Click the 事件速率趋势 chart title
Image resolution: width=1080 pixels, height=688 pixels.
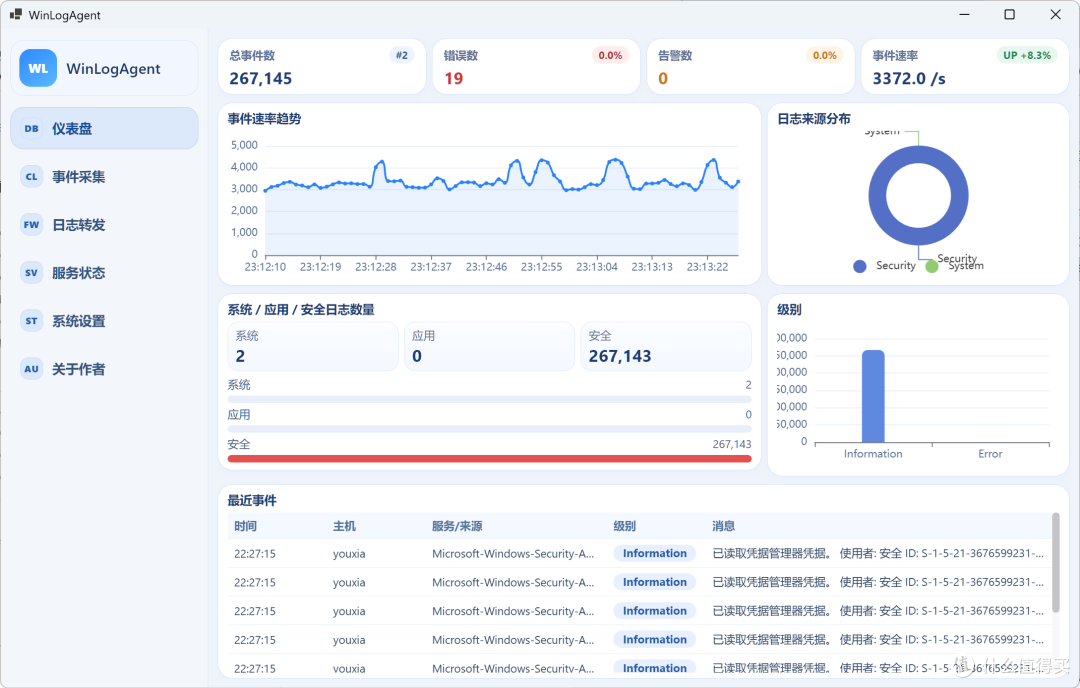pyautogui.click(x=264, y=118)
